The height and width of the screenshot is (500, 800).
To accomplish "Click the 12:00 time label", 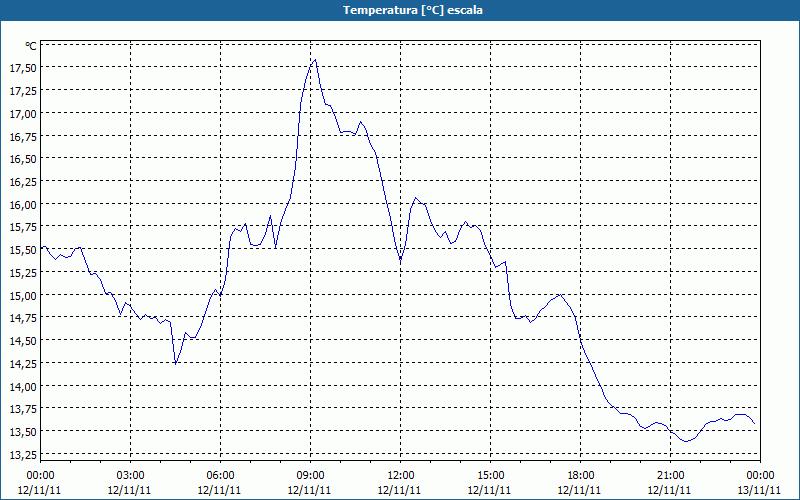I will (x=401, y=476).
